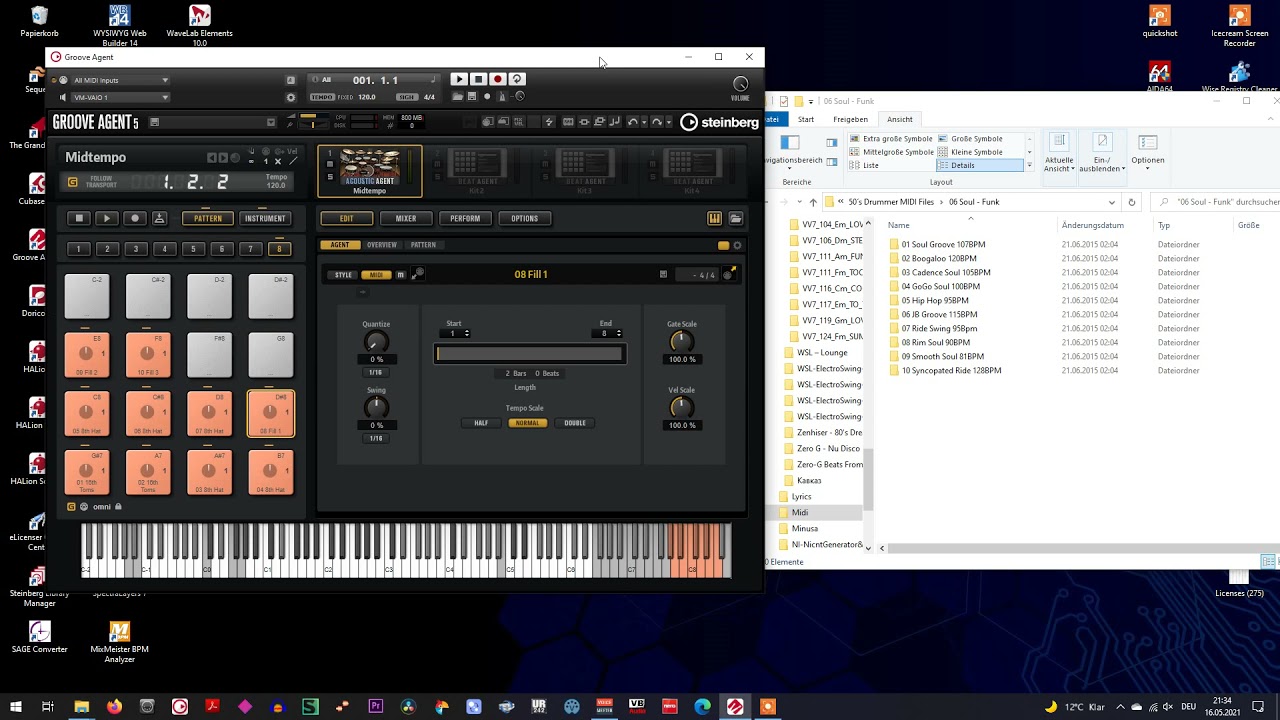Click the pattern Play button
Image resolution: width=1280 pixels, height=720 pixels.
(106, 218)
